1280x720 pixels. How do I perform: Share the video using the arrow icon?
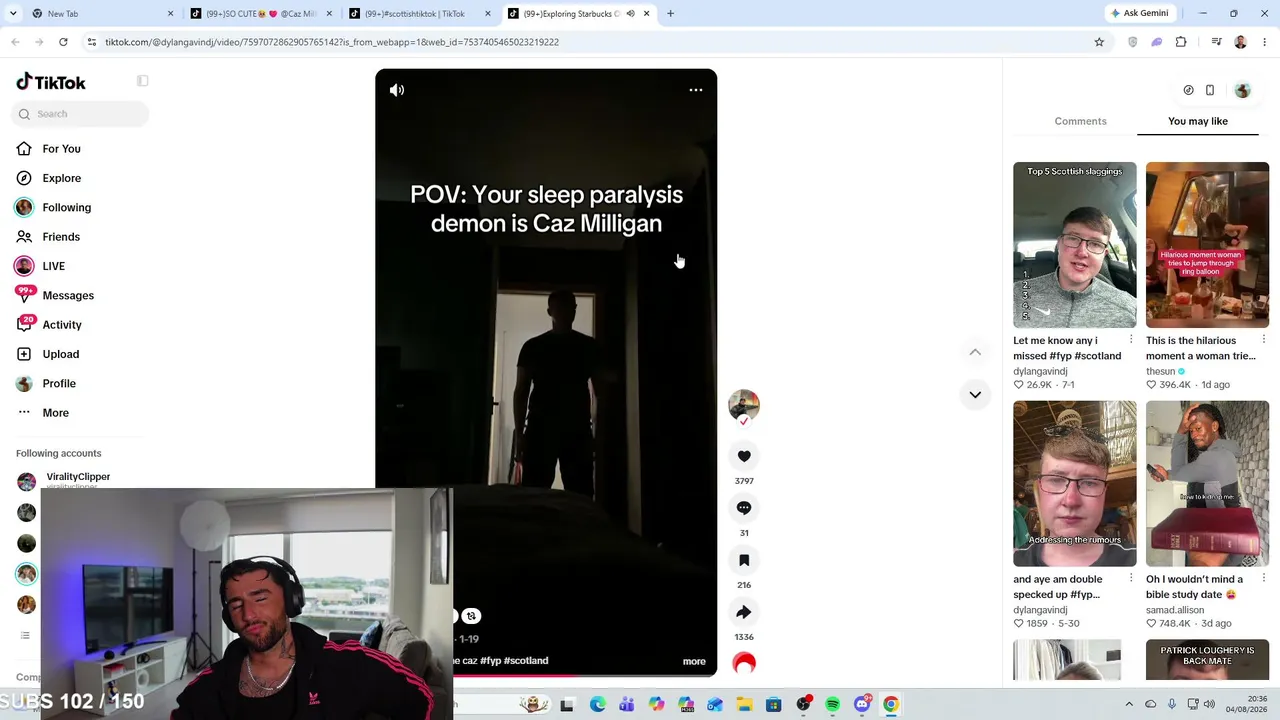coord(744,612)
